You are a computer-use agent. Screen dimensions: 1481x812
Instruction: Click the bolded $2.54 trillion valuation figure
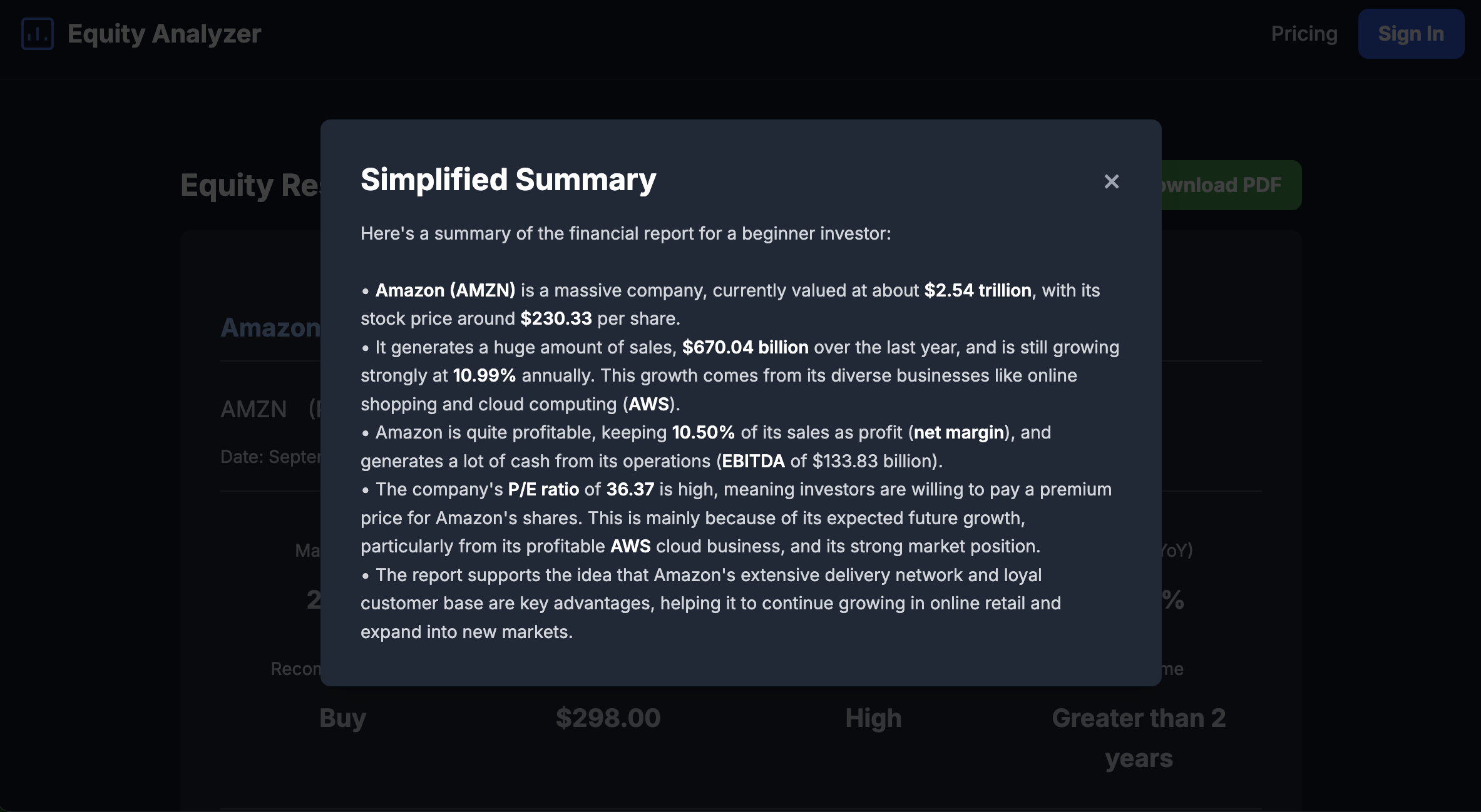tap(978, 290)
